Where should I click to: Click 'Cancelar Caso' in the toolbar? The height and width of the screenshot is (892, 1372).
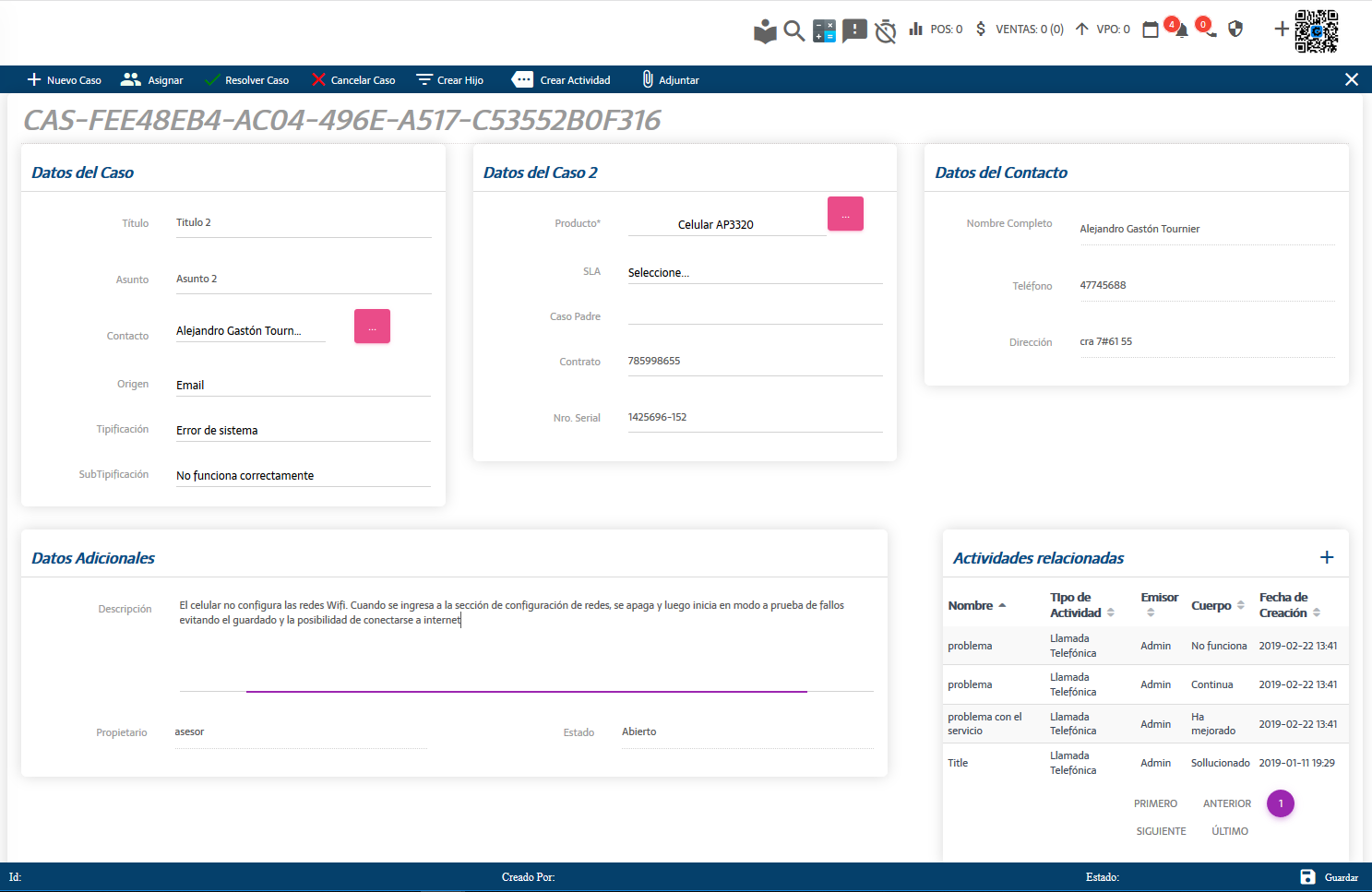[x=353, y=80]
